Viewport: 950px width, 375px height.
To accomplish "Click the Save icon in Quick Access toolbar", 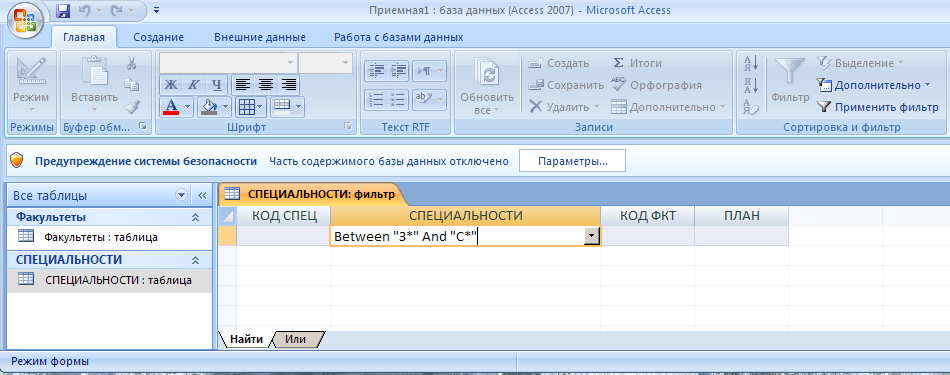I will point(63,10).
